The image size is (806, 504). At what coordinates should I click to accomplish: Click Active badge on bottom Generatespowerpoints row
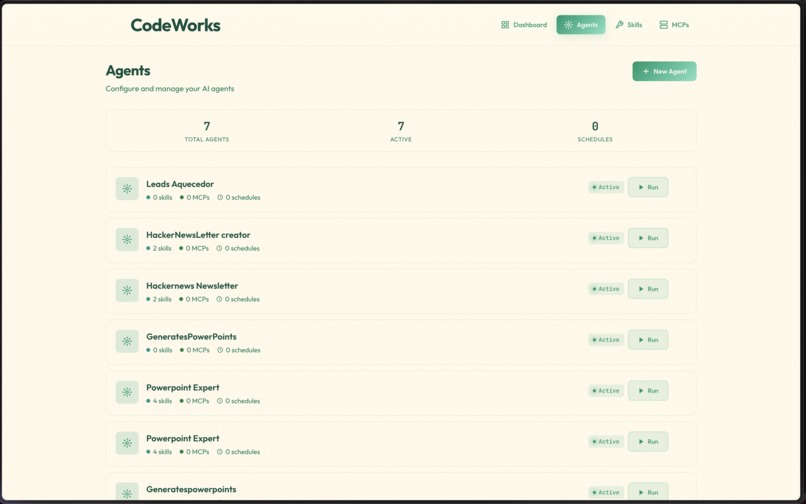tap(606, 492)
